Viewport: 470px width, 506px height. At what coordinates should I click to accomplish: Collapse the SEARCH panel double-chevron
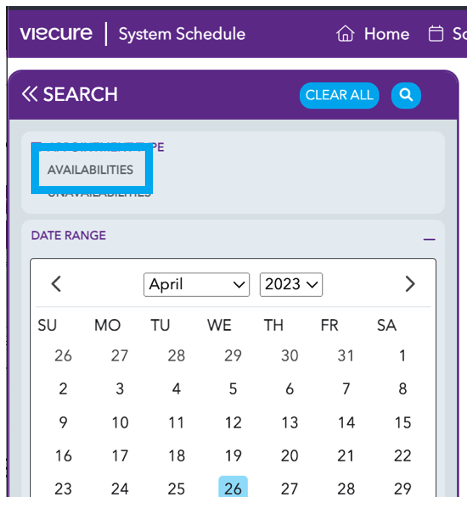click(x=29, y=94)
